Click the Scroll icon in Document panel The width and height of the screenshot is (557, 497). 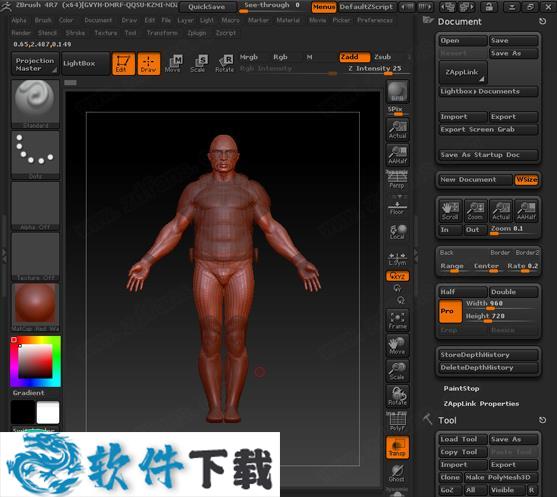tap(450, 211)
